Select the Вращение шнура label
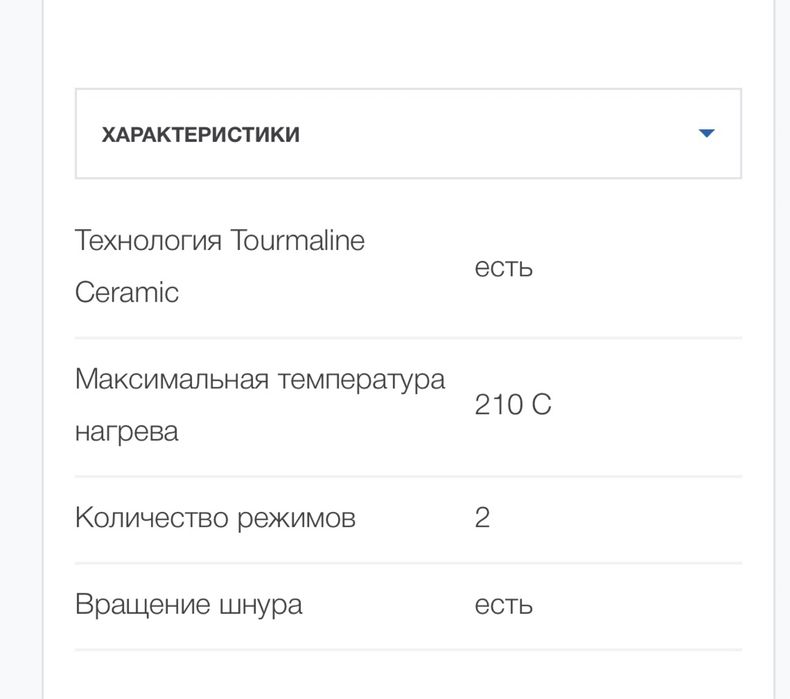Image resolution: width=790 pixels, height=699 pixels. tap(188, 604)
